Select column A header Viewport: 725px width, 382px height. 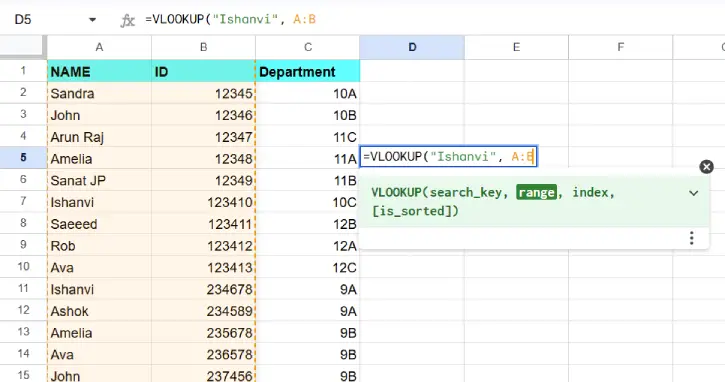click(x=99, y=47)
